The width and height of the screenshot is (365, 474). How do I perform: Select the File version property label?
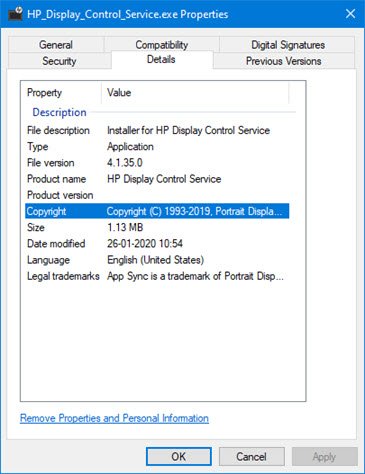(x=51, y=163)
